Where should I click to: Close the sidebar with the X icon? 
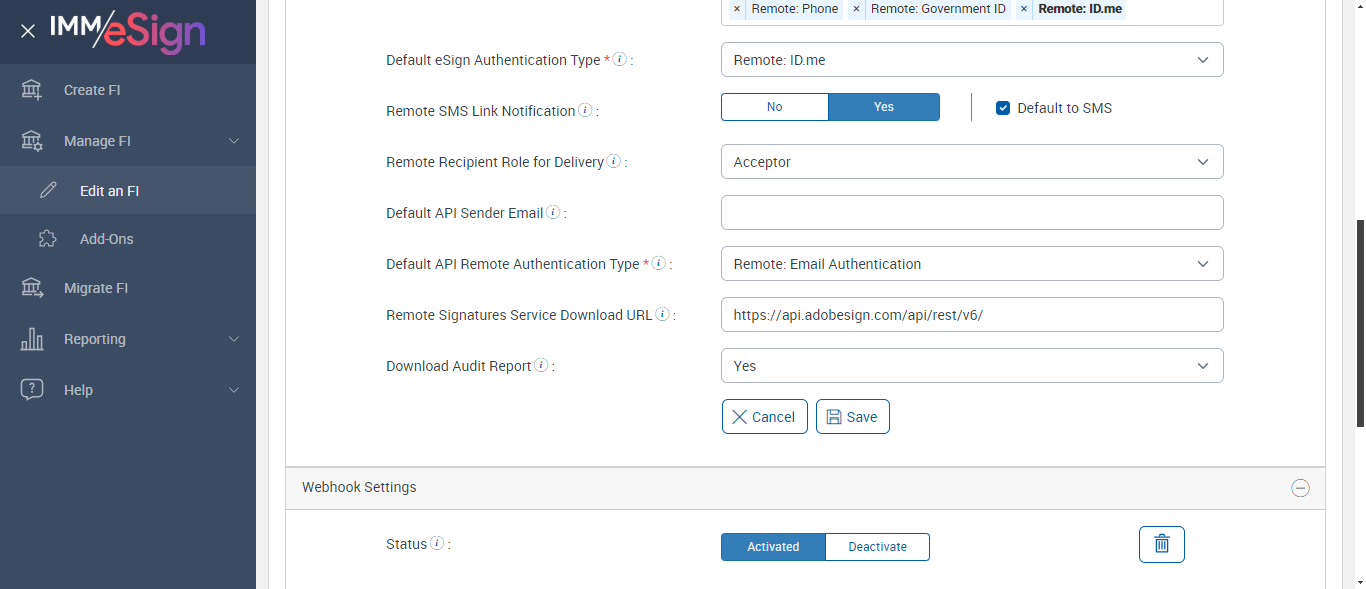pyautogui.click(x=28, y=31)
